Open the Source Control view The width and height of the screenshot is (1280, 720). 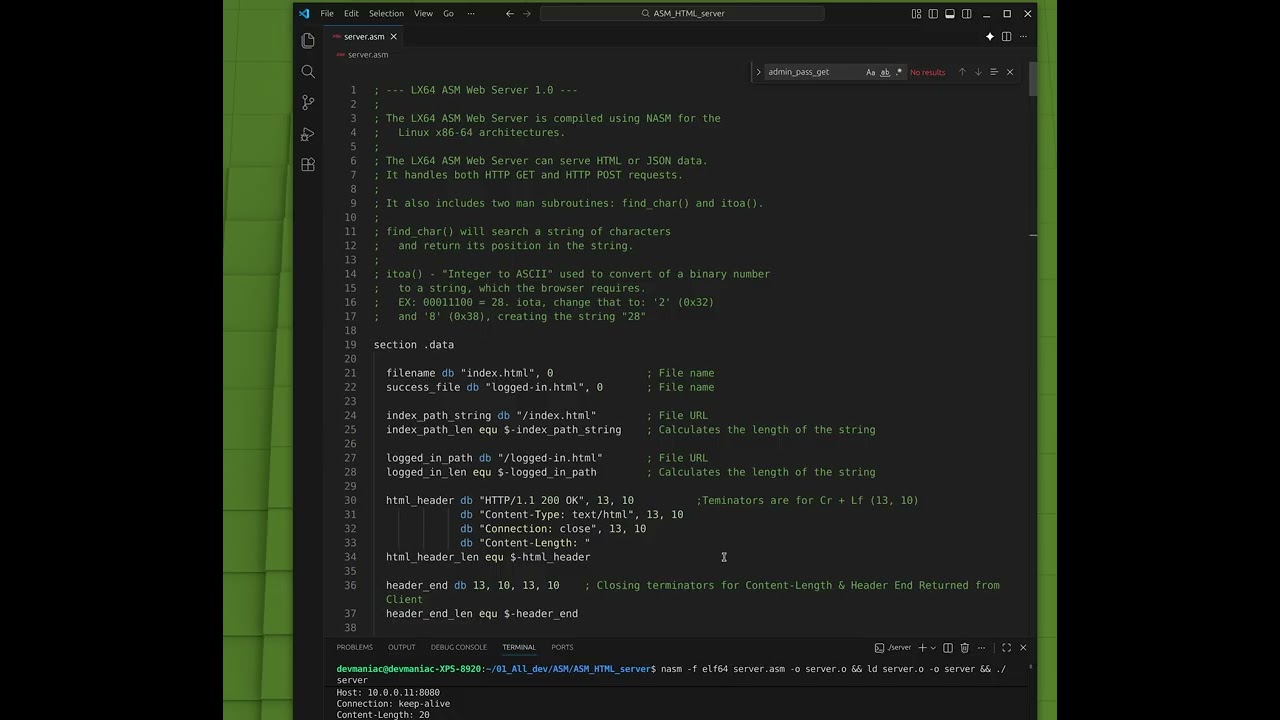point(308,103)
